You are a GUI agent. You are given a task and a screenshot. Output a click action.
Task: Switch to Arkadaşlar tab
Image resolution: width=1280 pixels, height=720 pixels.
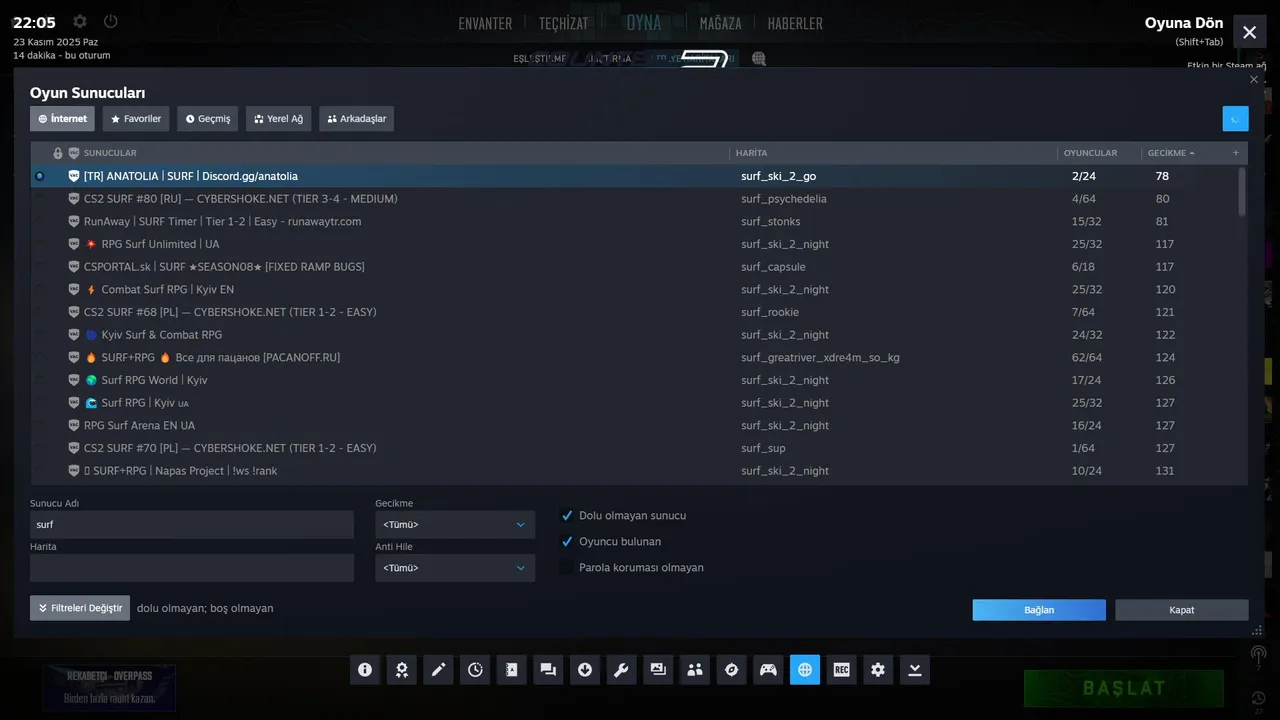356,119
